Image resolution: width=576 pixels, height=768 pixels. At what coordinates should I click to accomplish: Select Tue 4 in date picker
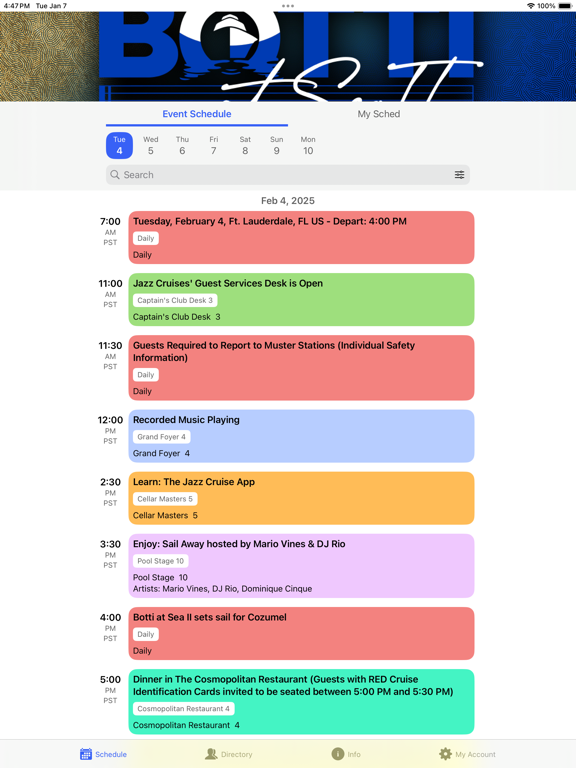click(120, 145)
